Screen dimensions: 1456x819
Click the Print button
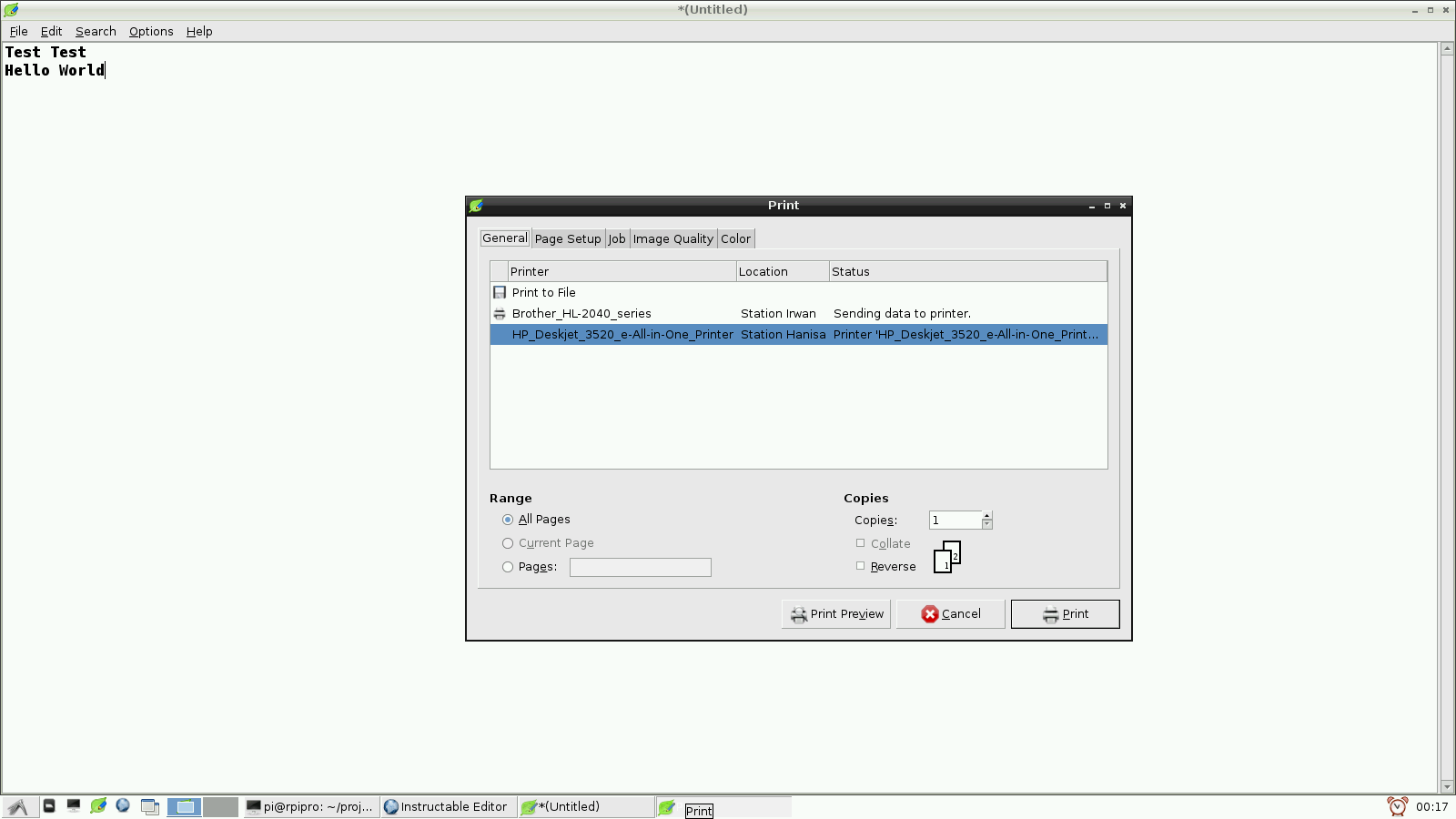point(1064,613)
